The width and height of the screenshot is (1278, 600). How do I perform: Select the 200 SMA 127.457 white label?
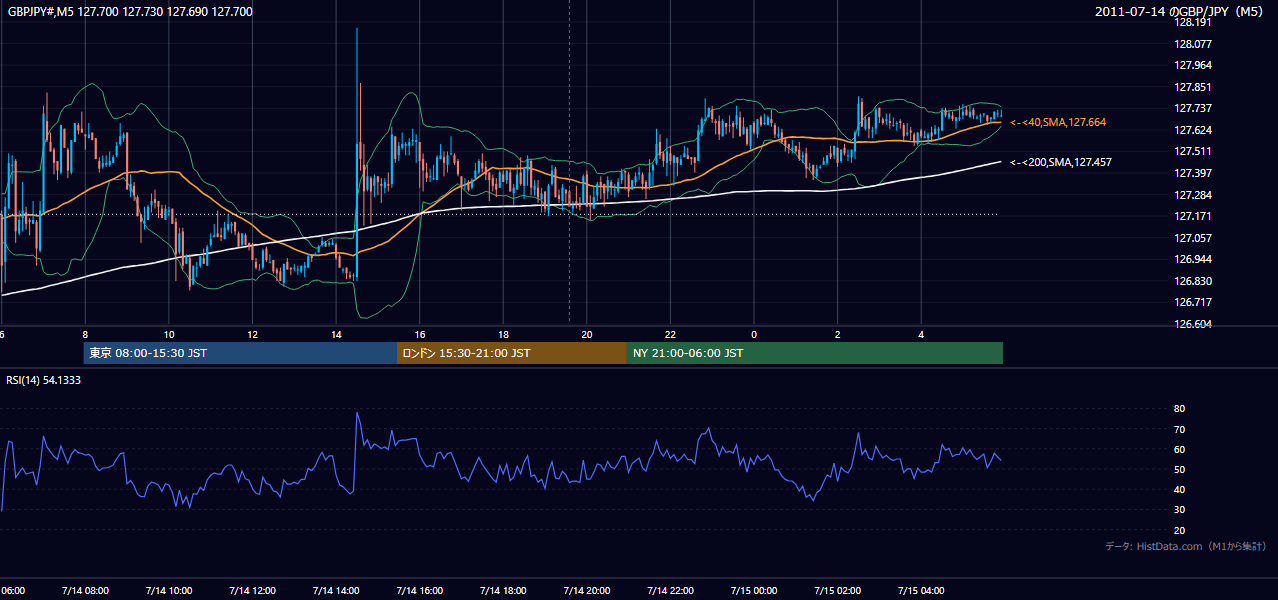tap(1061, 162)
